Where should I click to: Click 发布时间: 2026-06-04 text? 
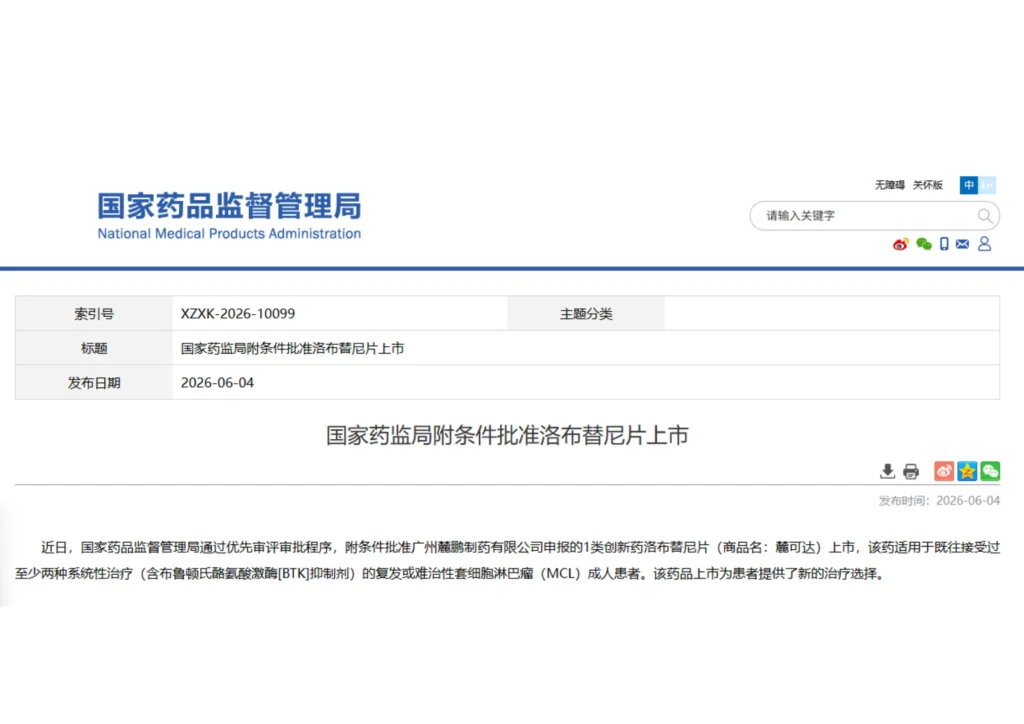coord(939,501)
